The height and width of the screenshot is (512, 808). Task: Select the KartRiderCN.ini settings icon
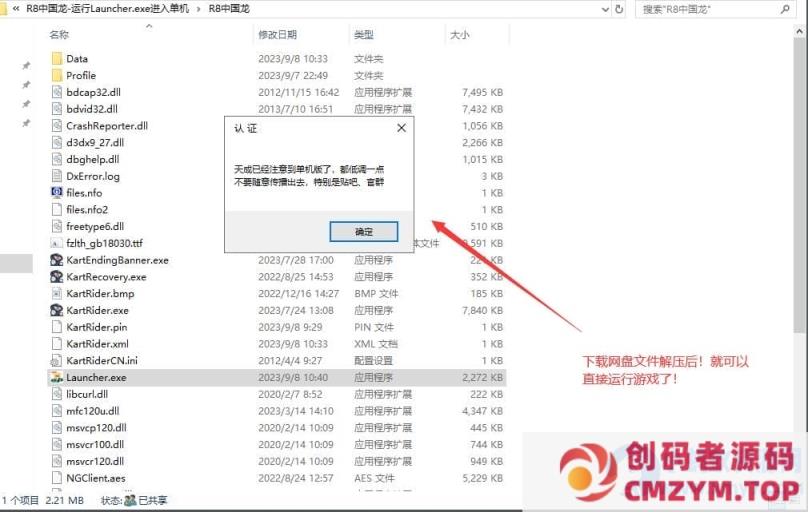click(x=57, y=361)
